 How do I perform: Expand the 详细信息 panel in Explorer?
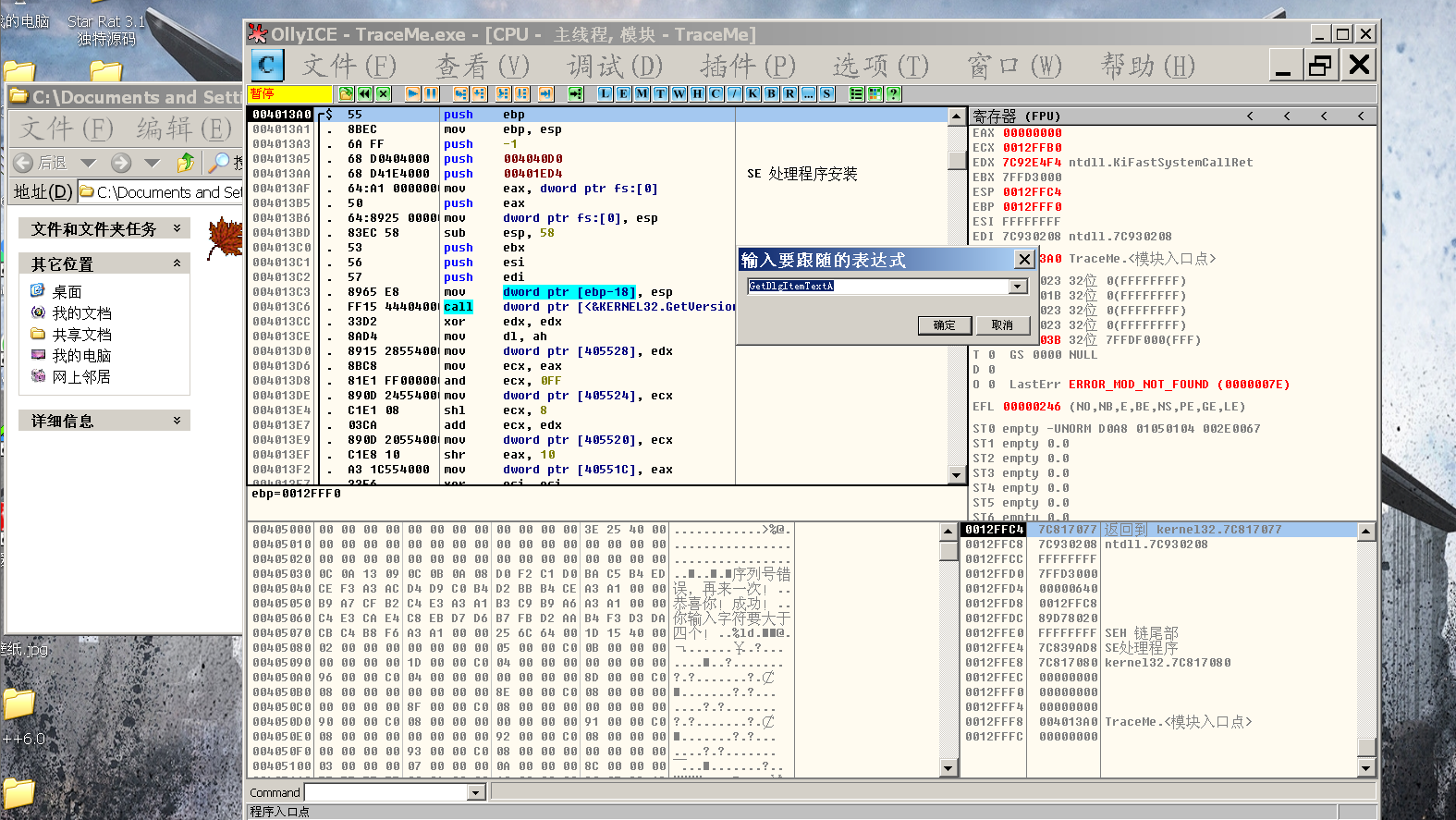(177, 421)
